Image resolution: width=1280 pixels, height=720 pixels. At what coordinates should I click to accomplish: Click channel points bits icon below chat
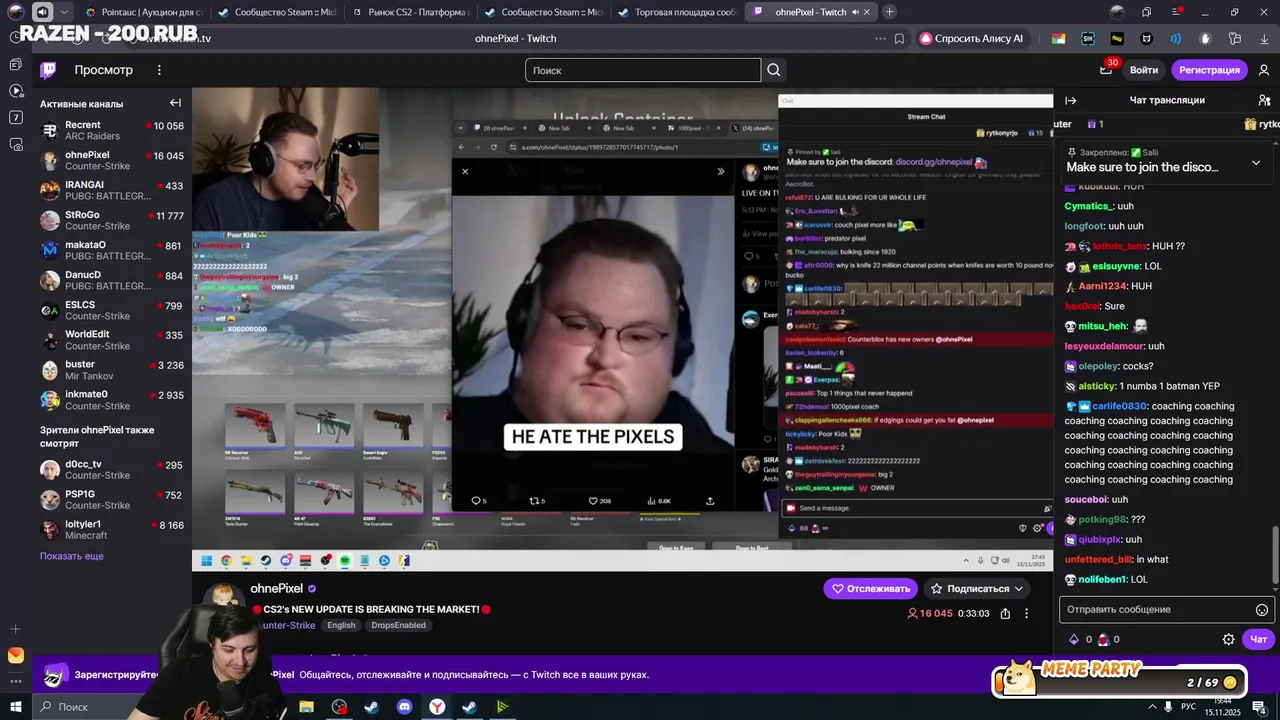[x=1074, y=639]
